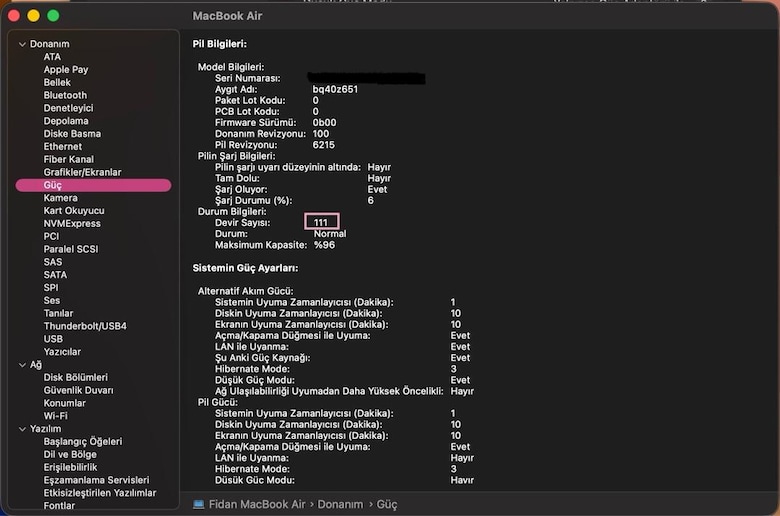Screen dimensions: 780x516
Task: Open the Yazıcılar entry
Action: 62,352
